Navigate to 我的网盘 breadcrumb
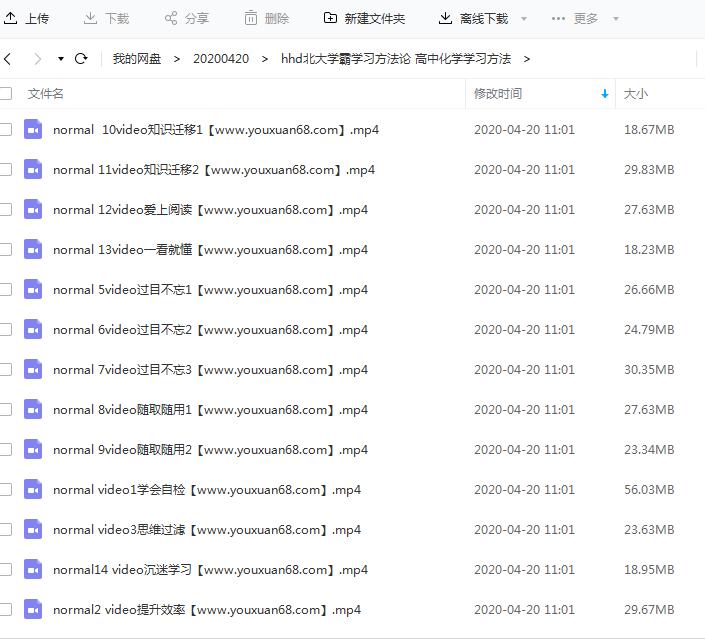This screenshot has width=705, height=640. click(137, 59)
